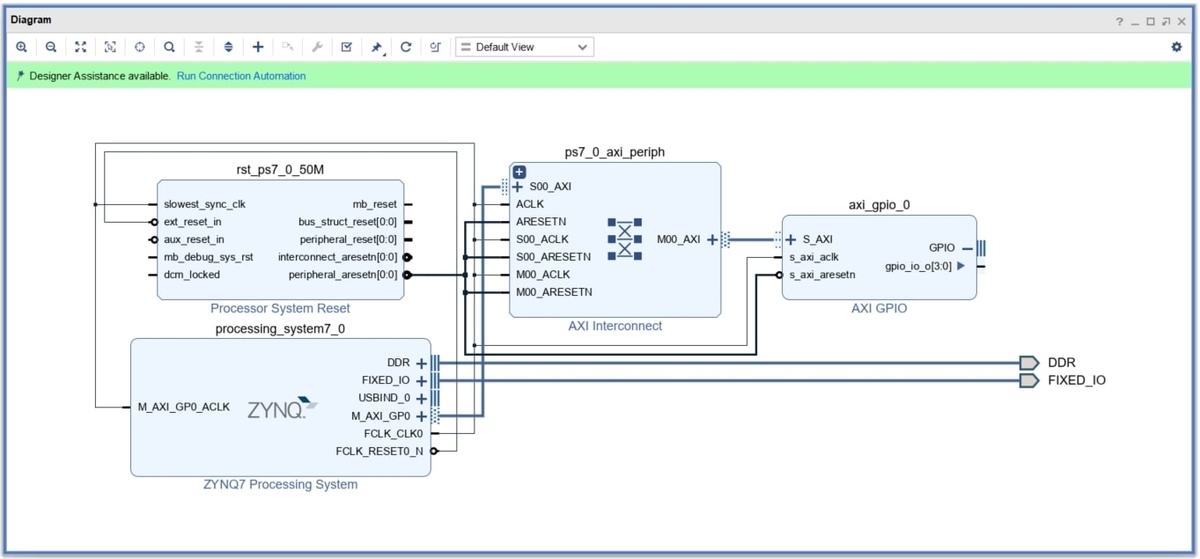1200x559 pixels.
Task: Open the Default View dropdown
Action: 525,47
